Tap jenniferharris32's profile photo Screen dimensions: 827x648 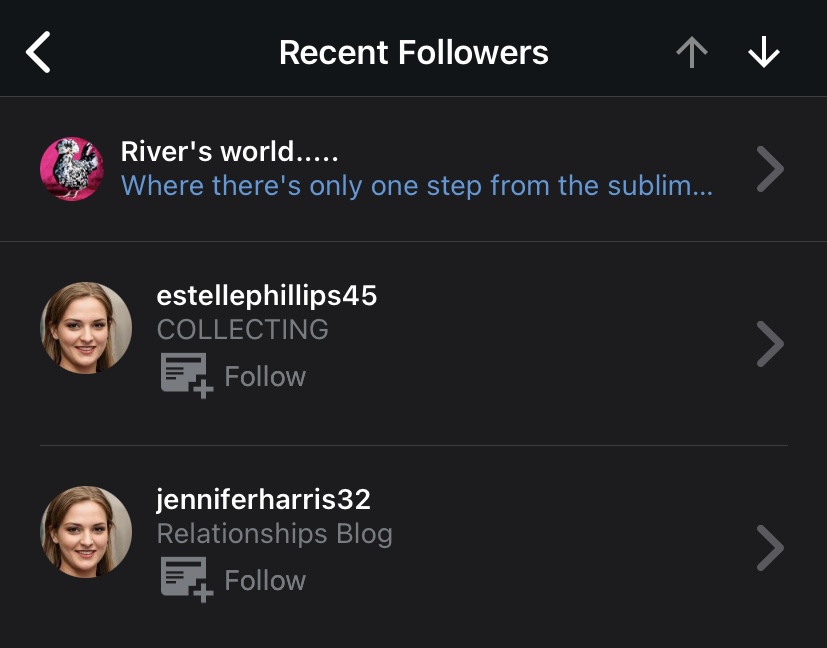pyautogui.click(x=86, y=532)
